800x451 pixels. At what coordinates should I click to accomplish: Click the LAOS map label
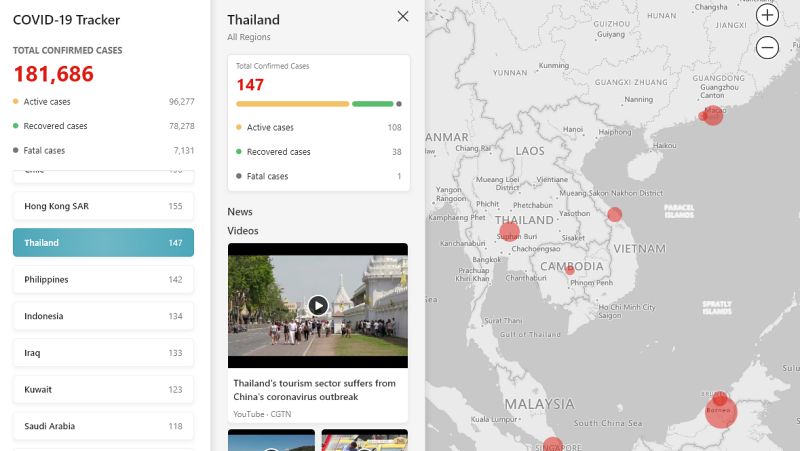(530, 151)
